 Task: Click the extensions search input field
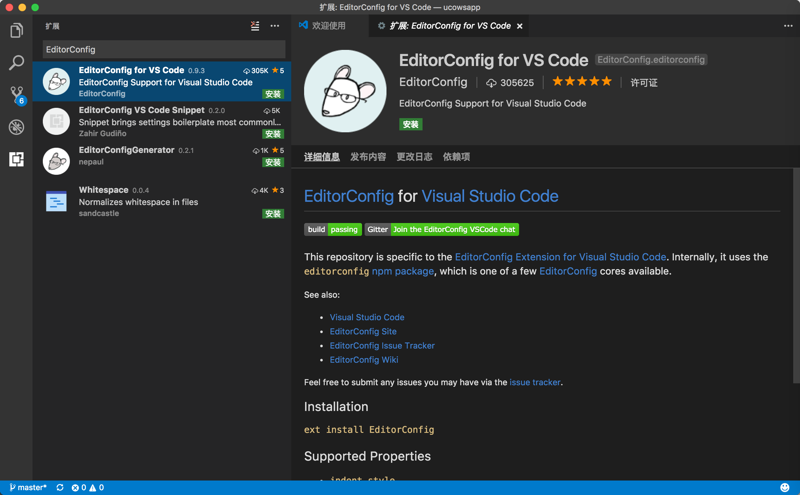(163, 49)
